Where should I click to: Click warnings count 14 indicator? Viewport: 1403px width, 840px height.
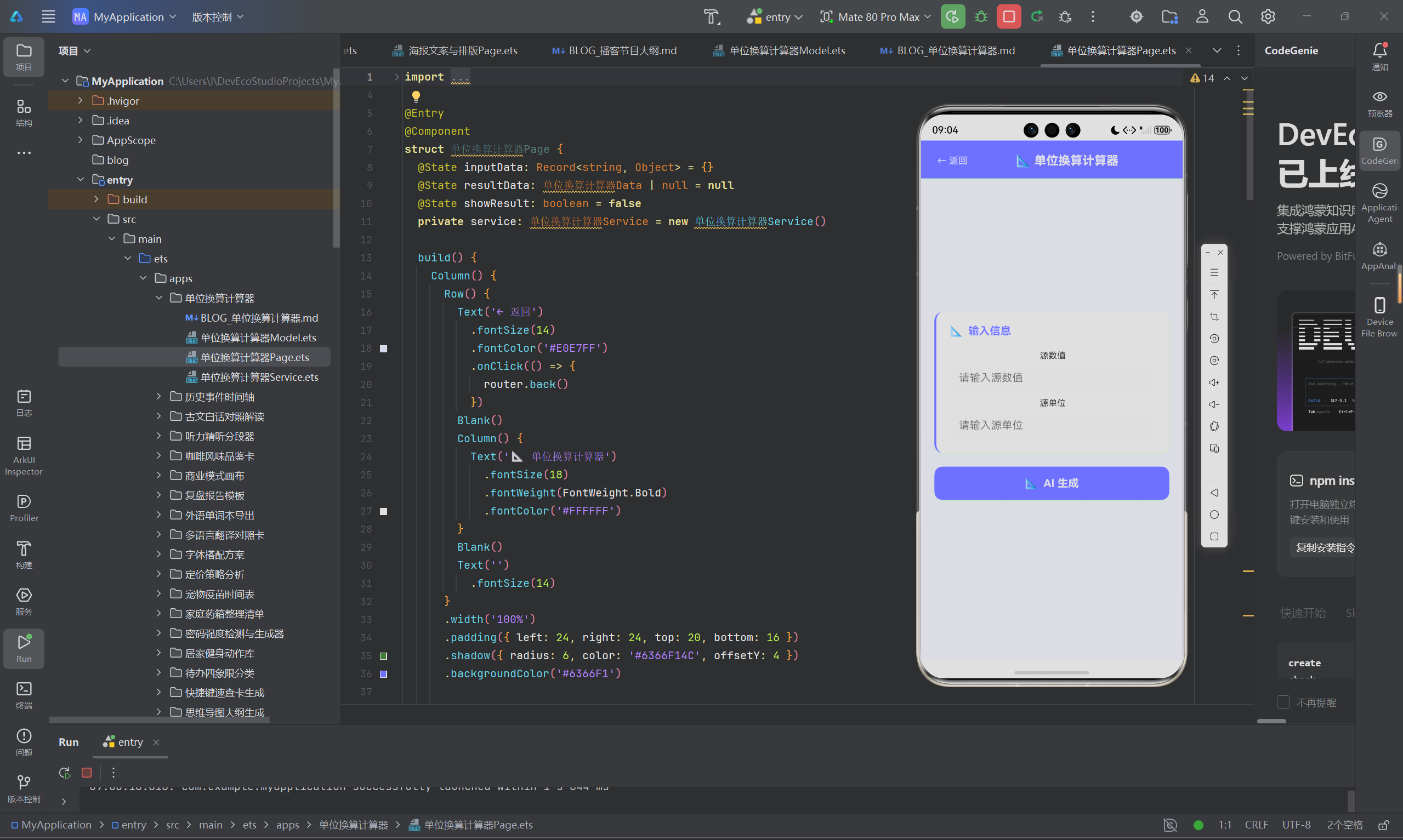pyautogui.click(x=1202, y=78)
